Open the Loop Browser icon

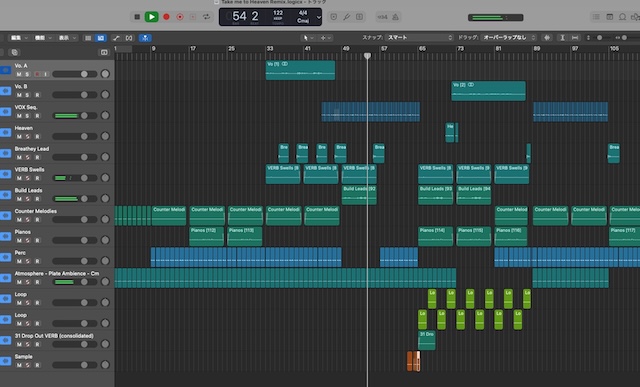(622, 17)
